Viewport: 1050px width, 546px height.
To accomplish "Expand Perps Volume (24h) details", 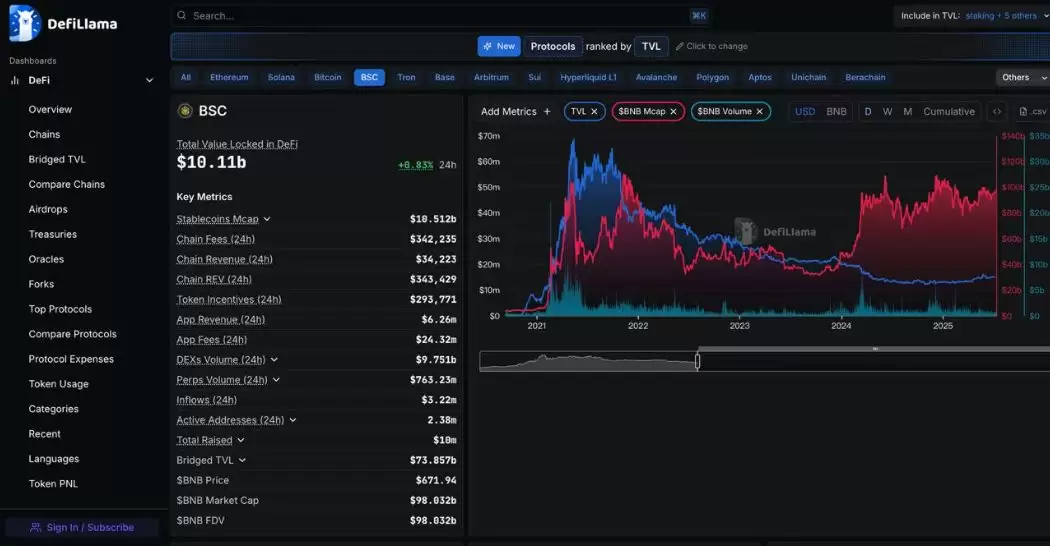I will click(276, 380).
